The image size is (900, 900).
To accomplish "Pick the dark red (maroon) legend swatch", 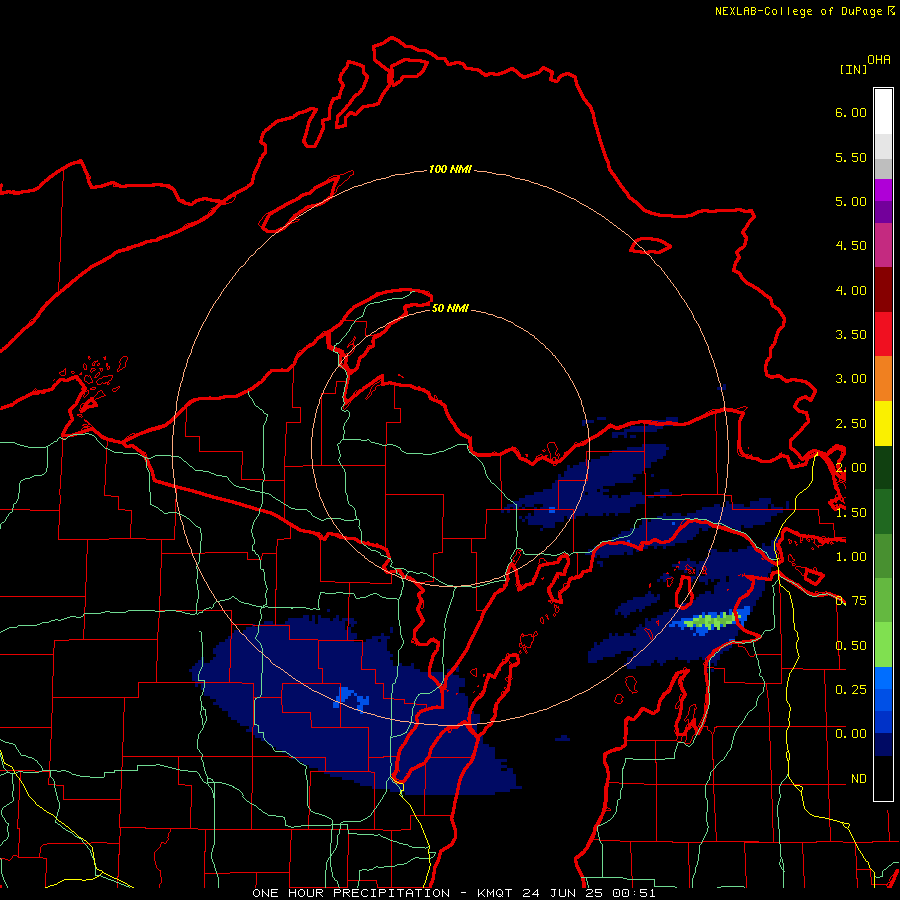I will pyautogui.click(x=883, y=290).
